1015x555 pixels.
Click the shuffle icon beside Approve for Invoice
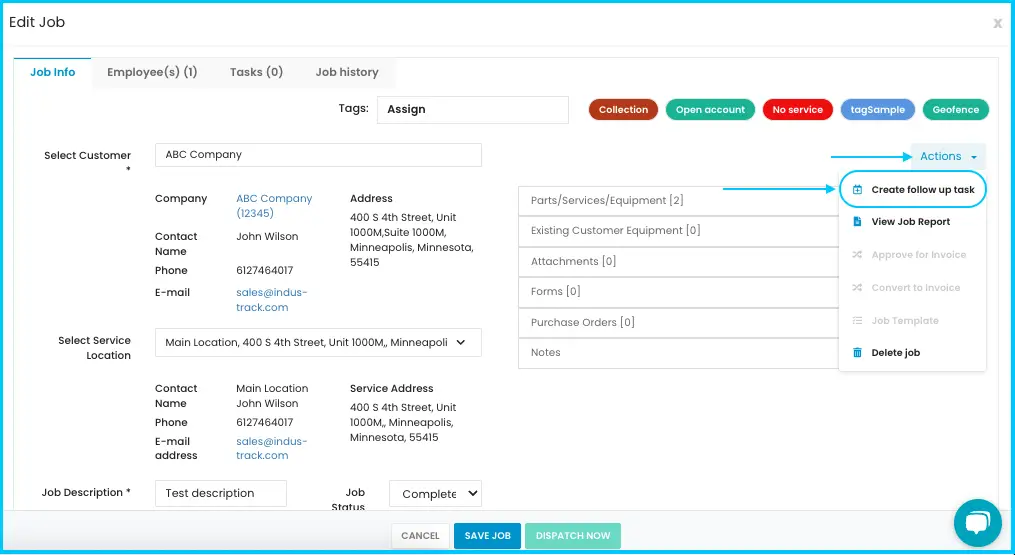coord(857,255)
